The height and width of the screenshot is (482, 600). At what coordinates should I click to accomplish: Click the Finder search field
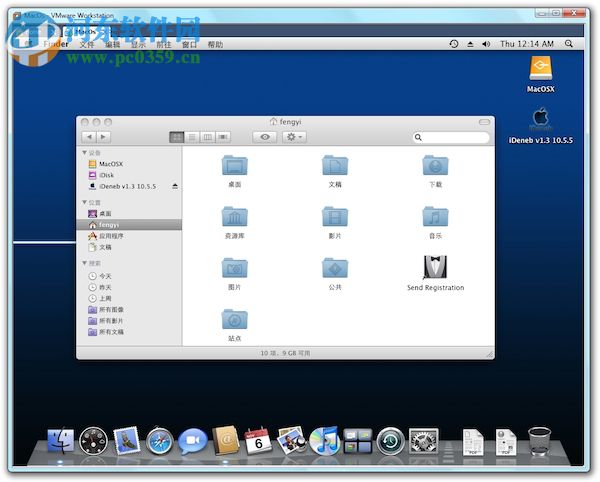tap(451, 136)
